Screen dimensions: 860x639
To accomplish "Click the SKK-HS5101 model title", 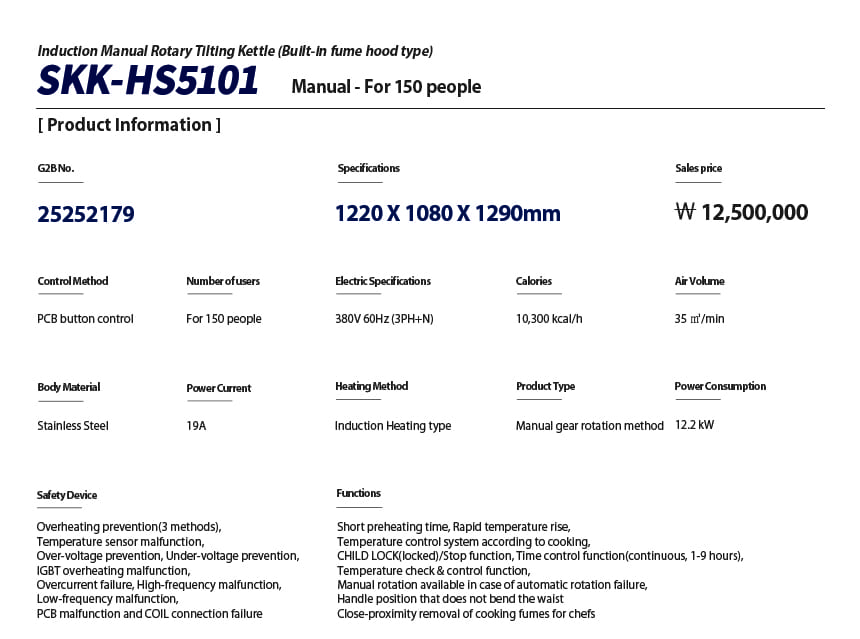I will pyautogui.click(x=148, y=81).
